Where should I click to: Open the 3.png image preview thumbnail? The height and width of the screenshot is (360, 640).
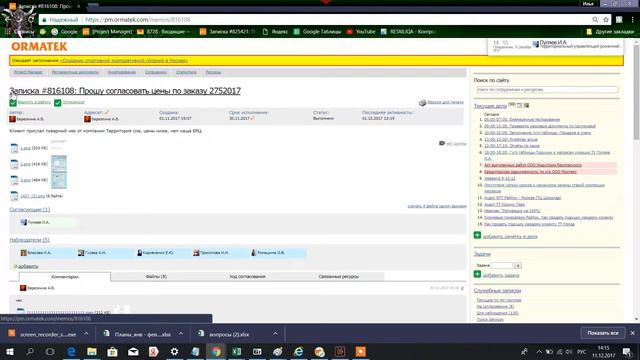pos(59,180)
